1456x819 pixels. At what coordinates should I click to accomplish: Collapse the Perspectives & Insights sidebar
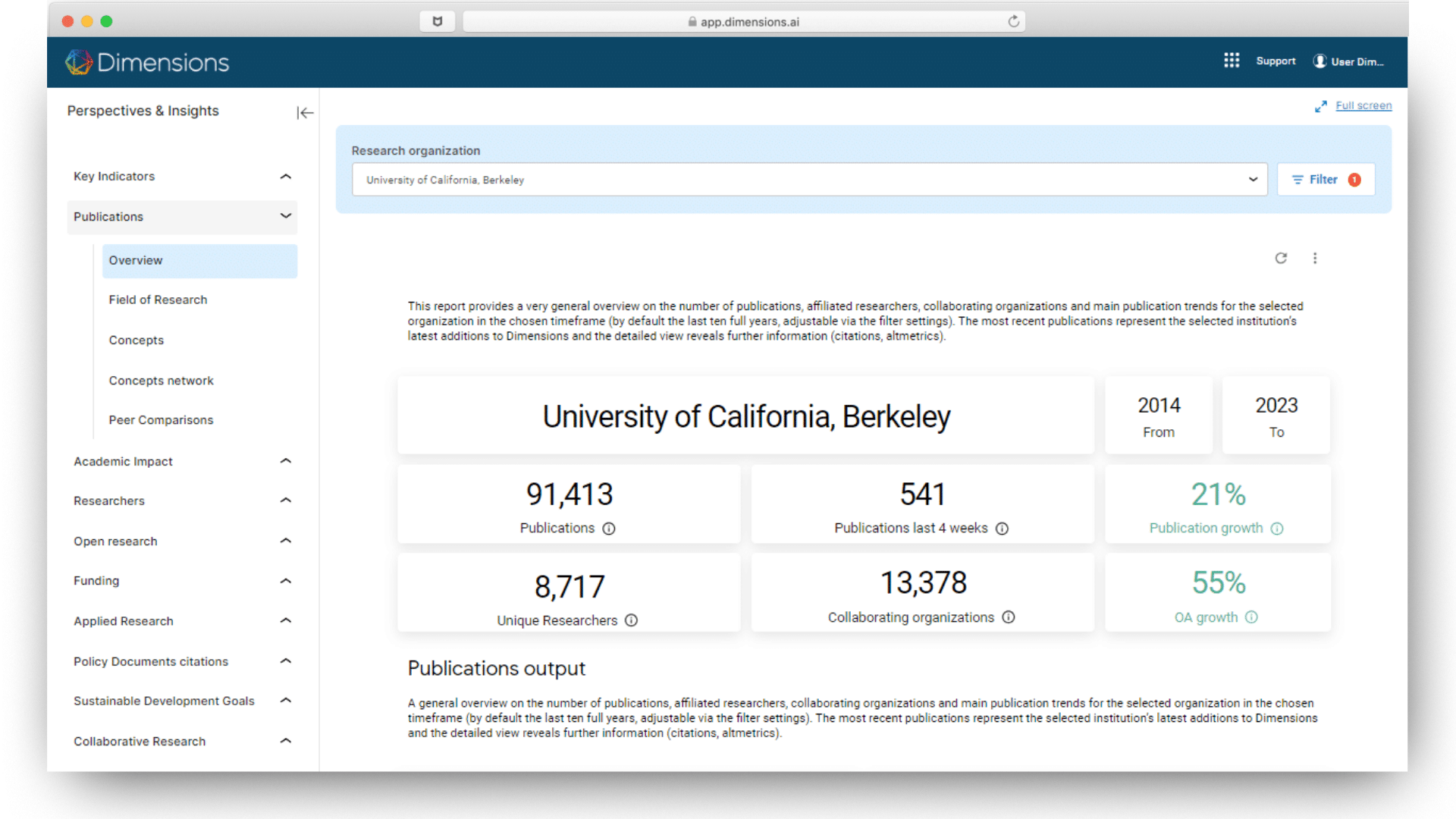(305, 113)
